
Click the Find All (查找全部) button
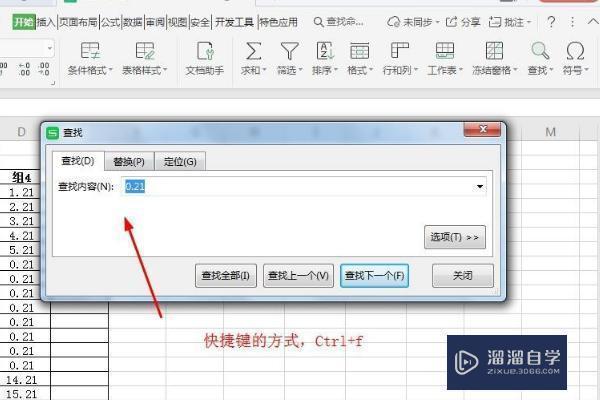[226, 276]
